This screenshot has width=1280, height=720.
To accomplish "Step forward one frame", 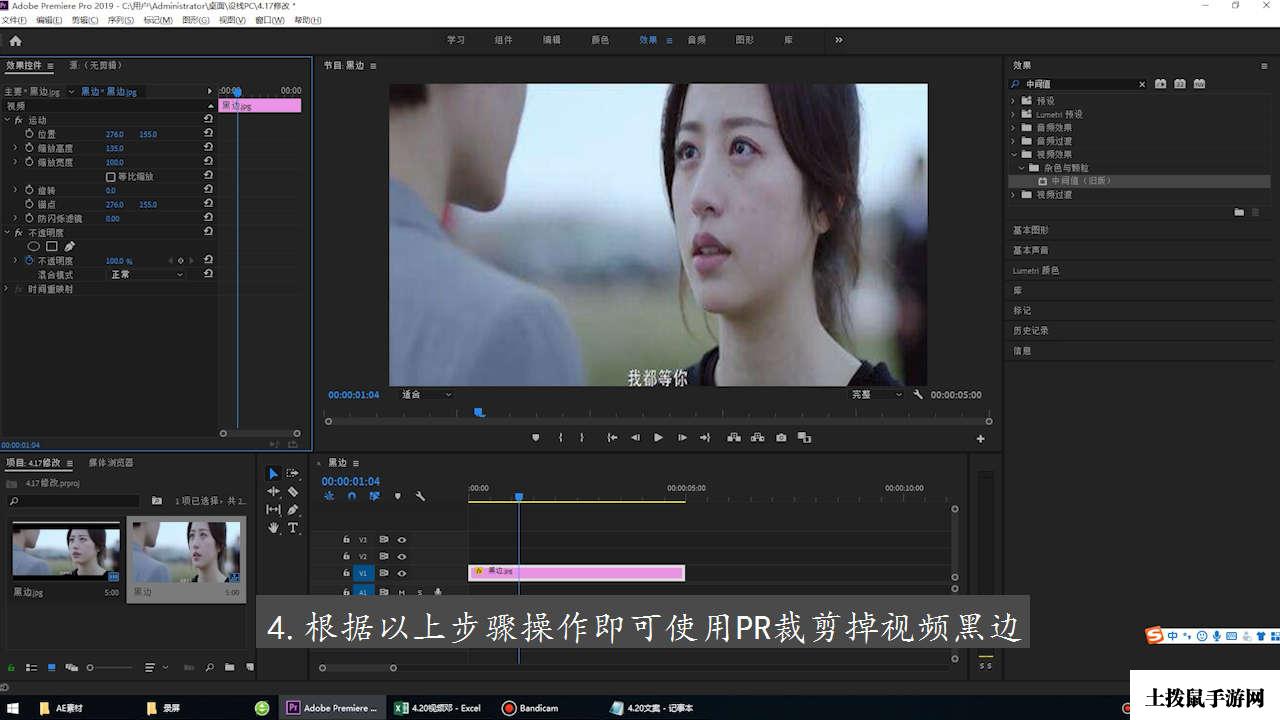I will [682, 437].
